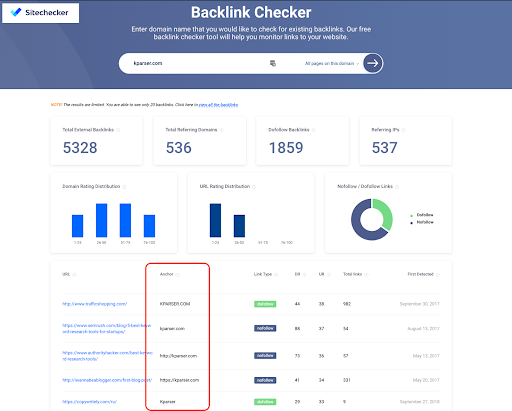The height and width of the screenshot is (411, 512).
Task: Click the tallest 26-50 bar in Domain Rating chart
Action: point(101,220)
